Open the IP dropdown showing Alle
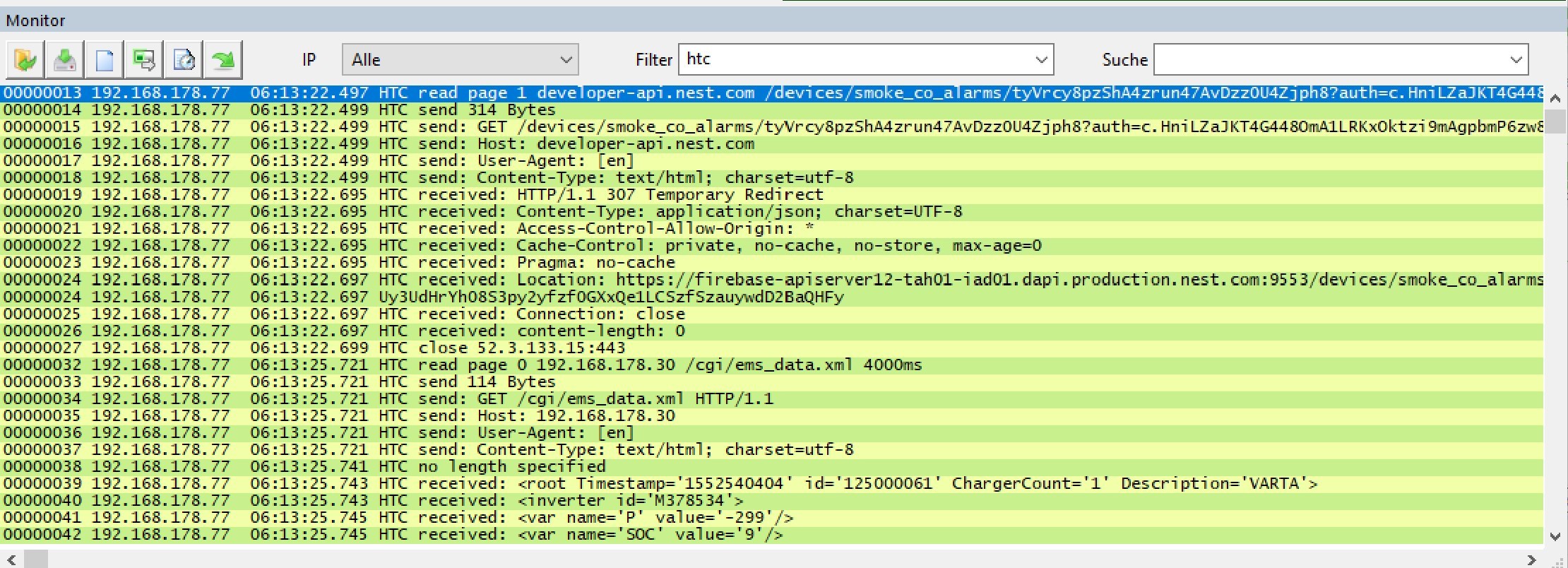Viewport: 1568px width, 568px height. coord(461,60)
